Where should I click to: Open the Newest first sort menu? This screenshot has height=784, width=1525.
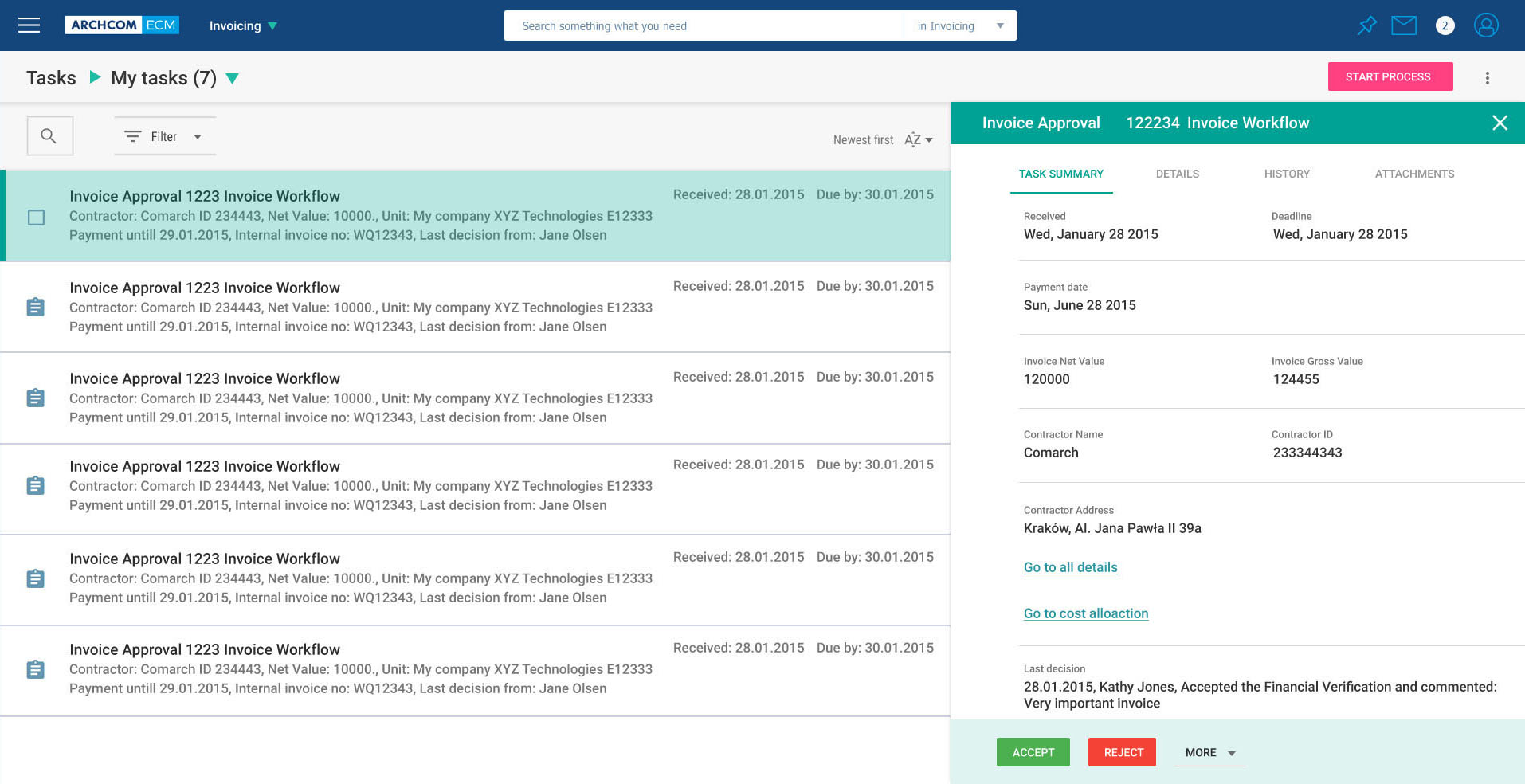click(x=882, y=140)
